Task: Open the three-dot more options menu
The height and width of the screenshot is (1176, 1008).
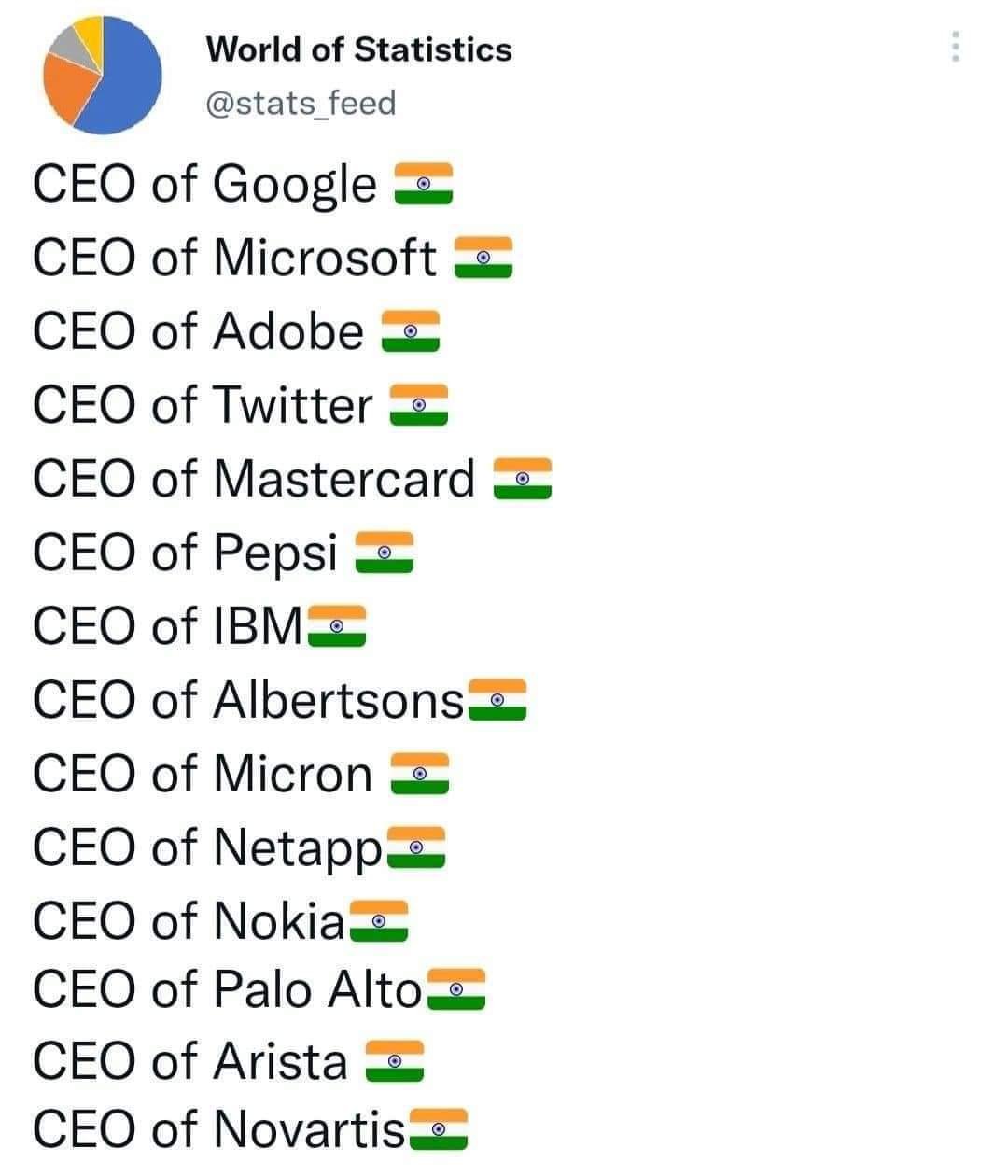Action: [955, 47]
